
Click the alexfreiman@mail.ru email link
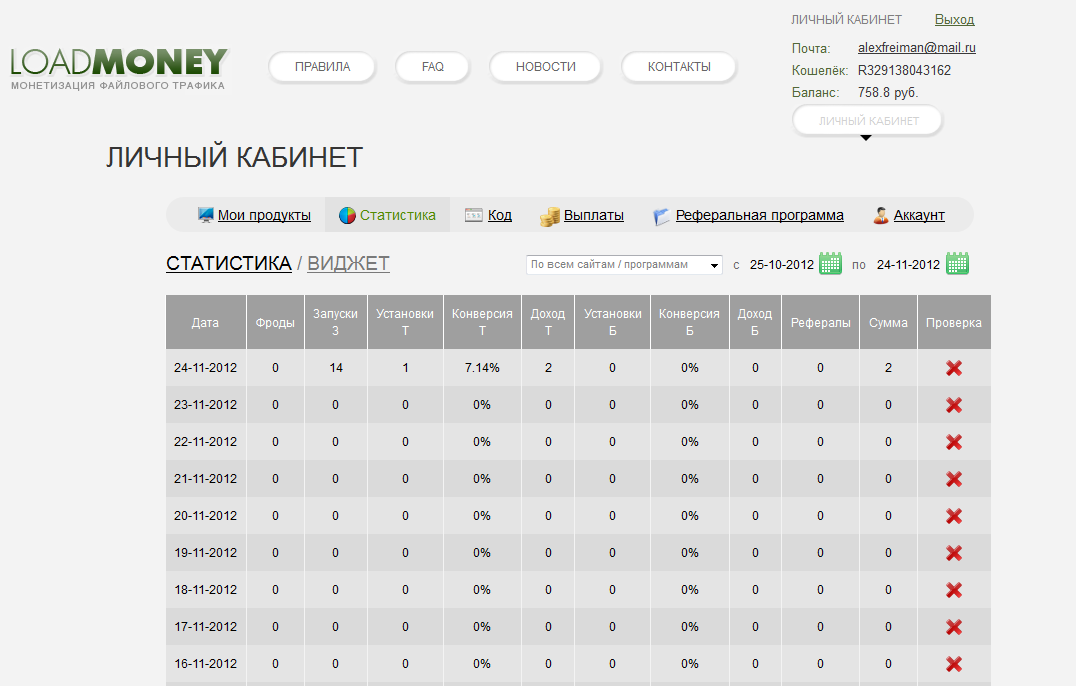pos(916,48)
